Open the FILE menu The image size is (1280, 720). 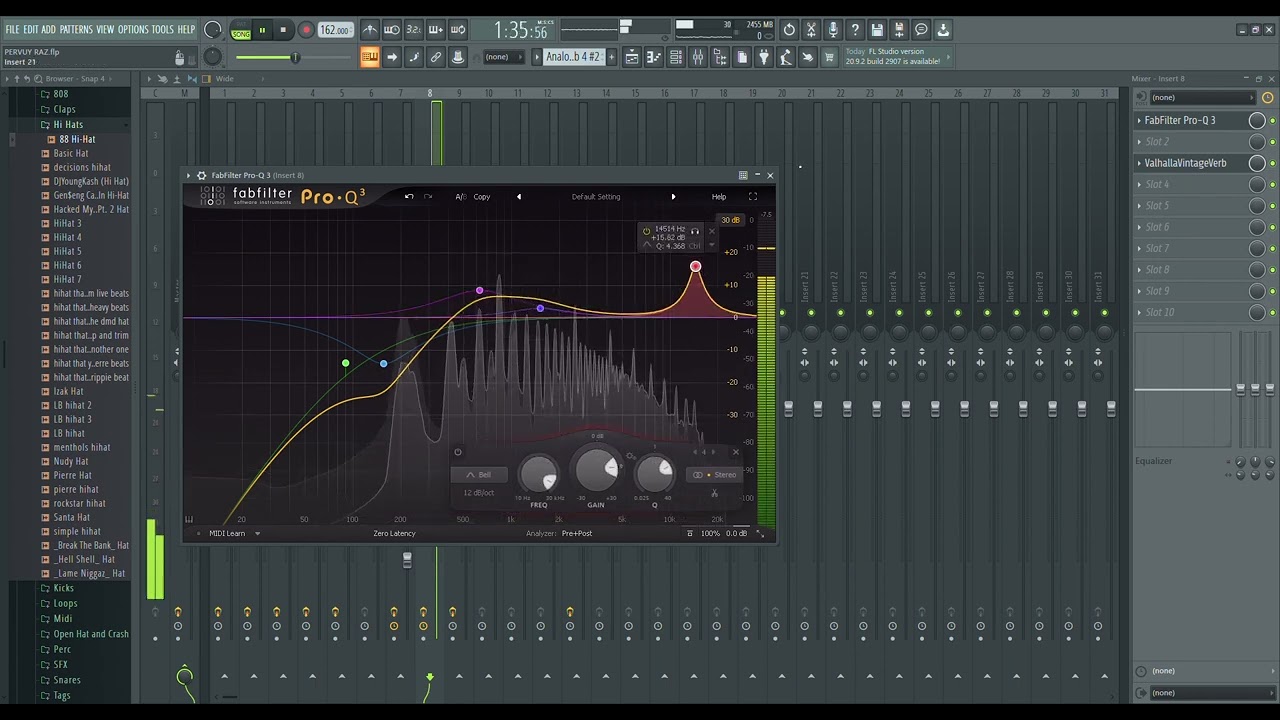pos(13,30)
